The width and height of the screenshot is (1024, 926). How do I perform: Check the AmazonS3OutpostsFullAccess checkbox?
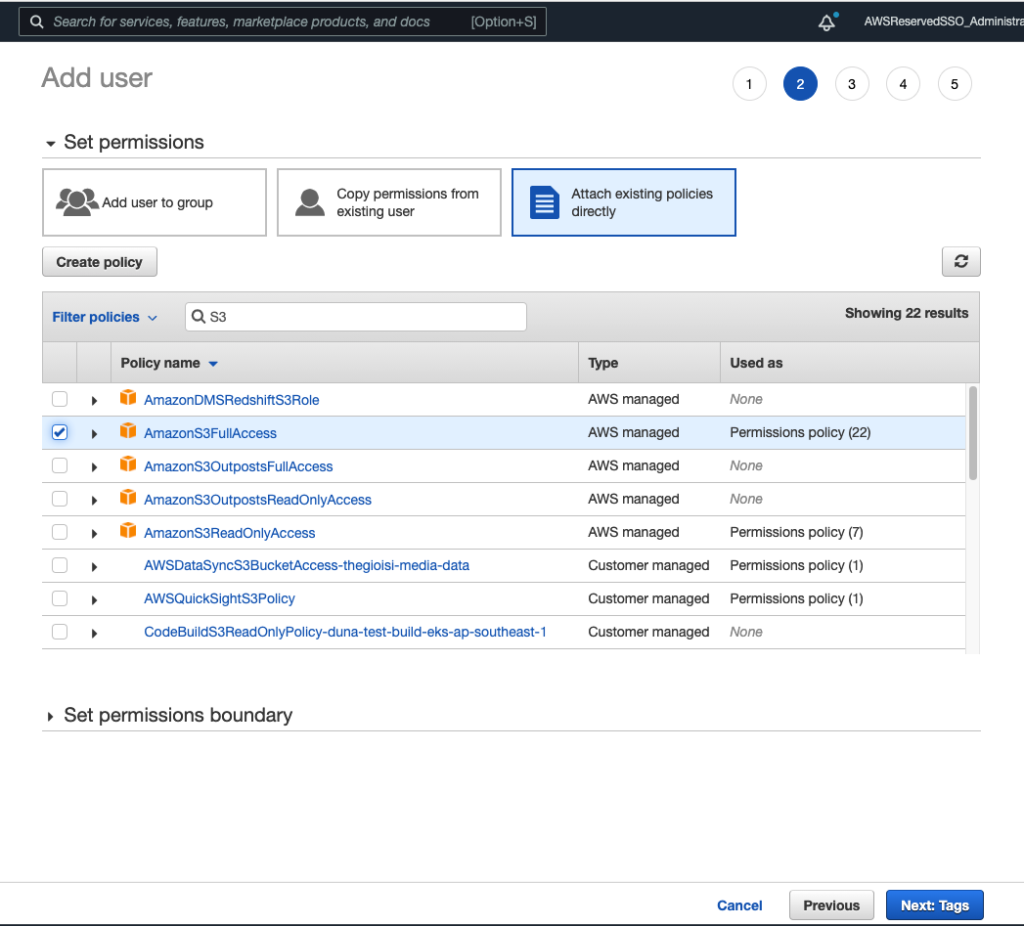point(59,466)
